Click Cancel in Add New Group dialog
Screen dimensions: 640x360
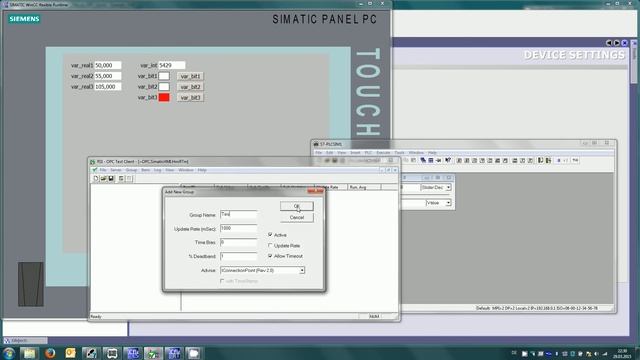[x=297, y=218]
